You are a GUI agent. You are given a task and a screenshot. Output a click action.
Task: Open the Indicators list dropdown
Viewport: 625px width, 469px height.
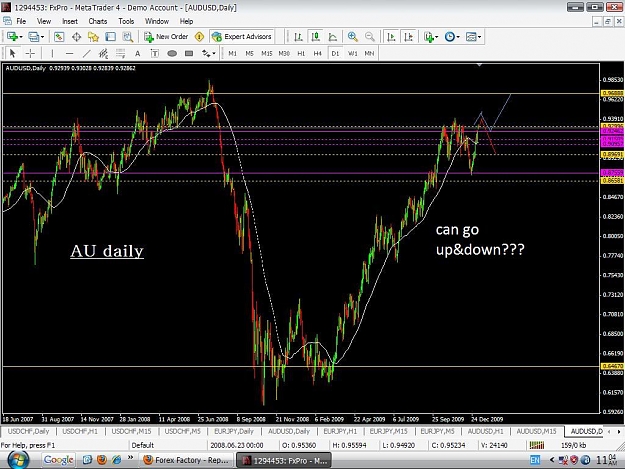[x=431, y=37]
